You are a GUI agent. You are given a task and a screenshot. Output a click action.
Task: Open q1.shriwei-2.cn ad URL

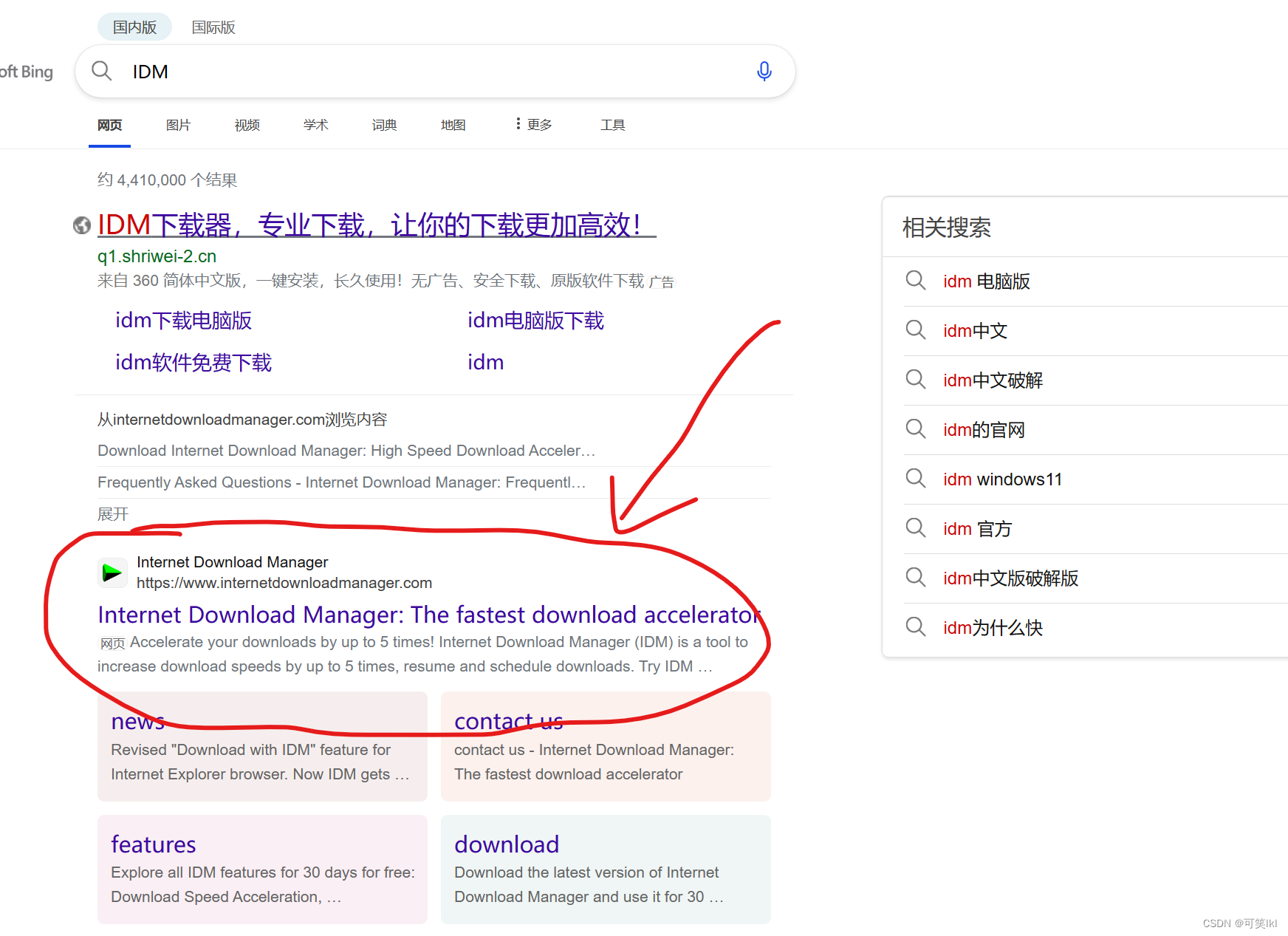(157, 256)
